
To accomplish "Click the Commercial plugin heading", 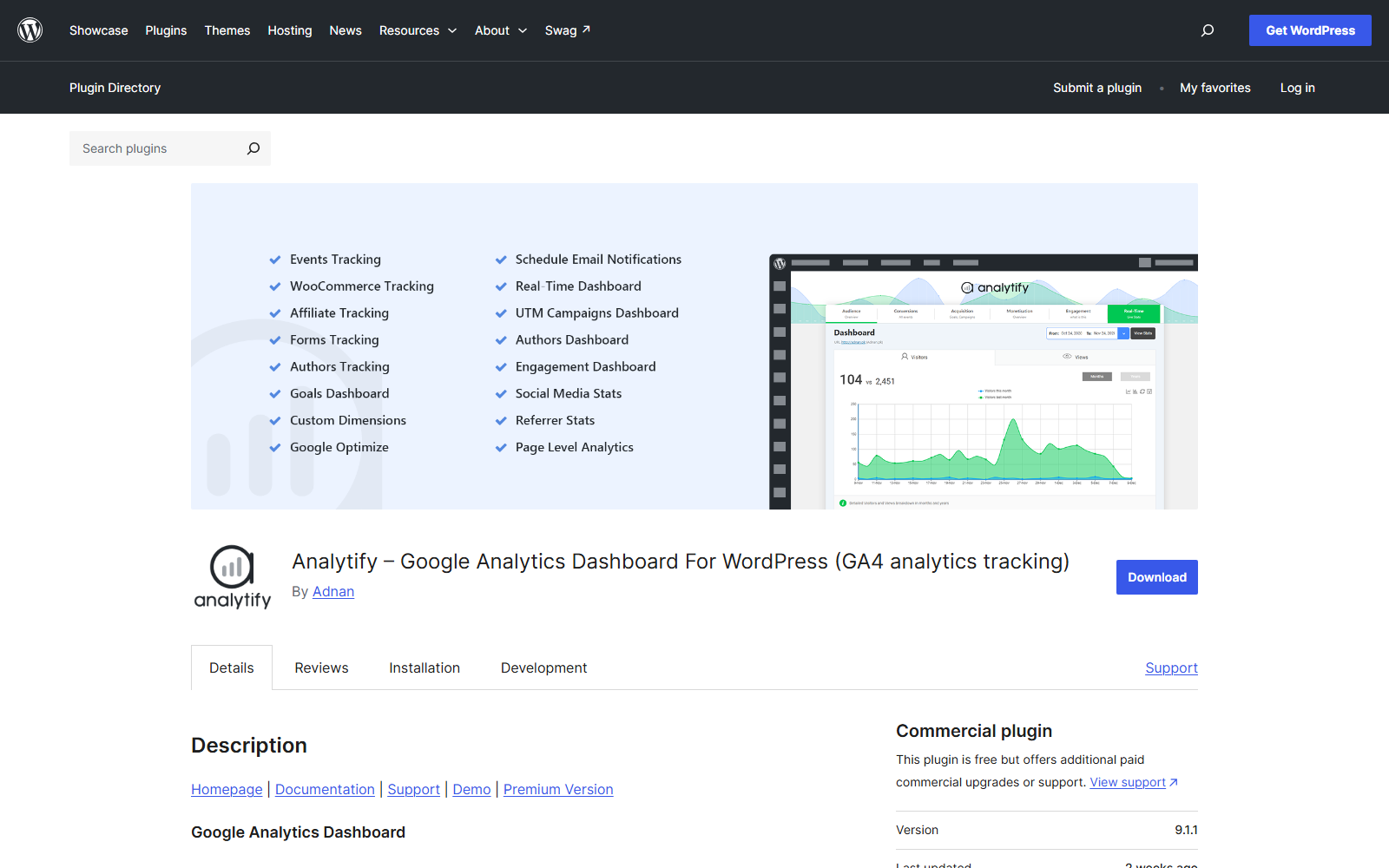I will 974,731.
